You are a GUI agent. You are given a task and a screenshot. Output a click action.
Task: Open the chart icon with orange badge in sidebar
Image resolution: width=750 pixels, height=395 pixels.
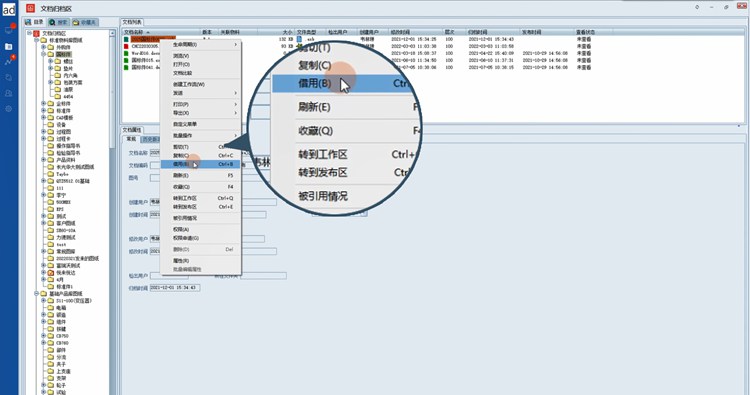coord(9,61)
